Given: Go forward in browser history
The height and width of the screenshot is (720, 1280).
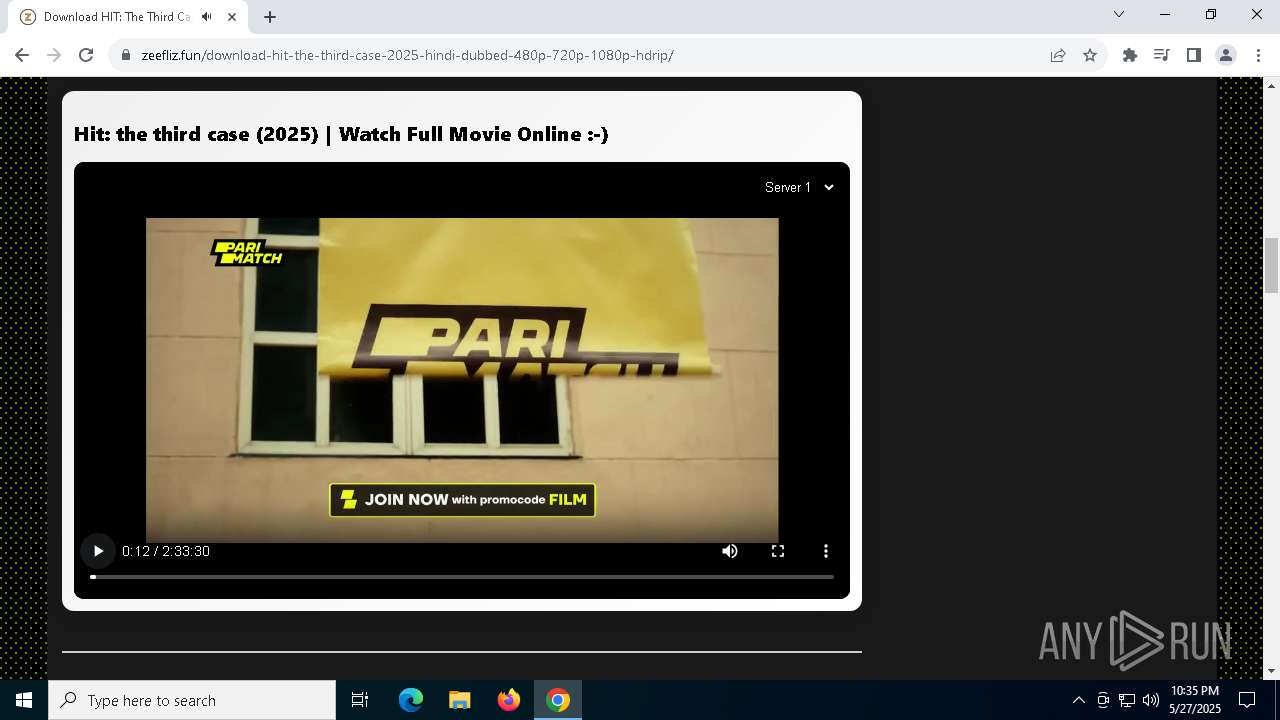Looking at the screenshot, I should pyautogui.click(x=54, y=55).
